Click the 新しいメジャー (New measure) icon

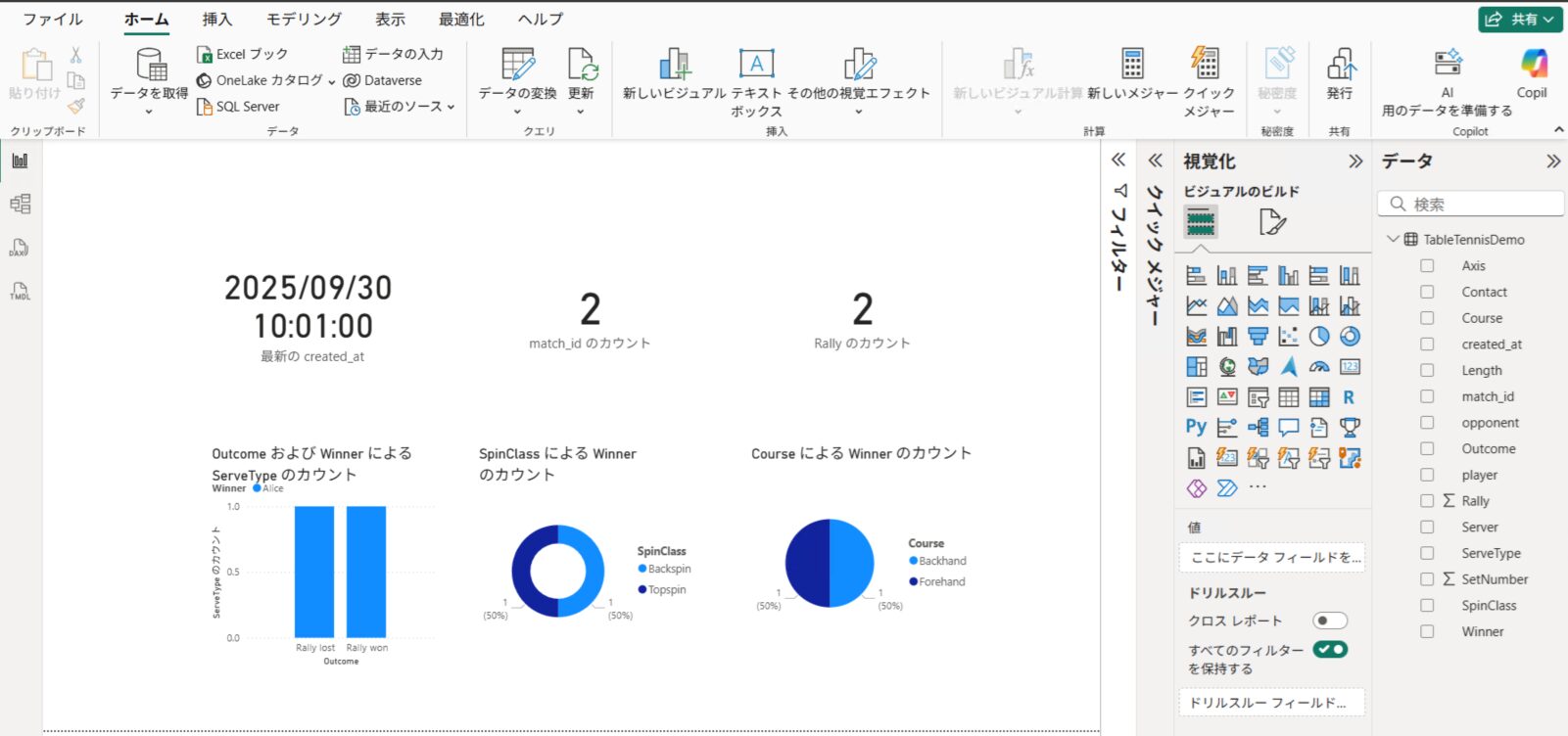click(1132, 65)
